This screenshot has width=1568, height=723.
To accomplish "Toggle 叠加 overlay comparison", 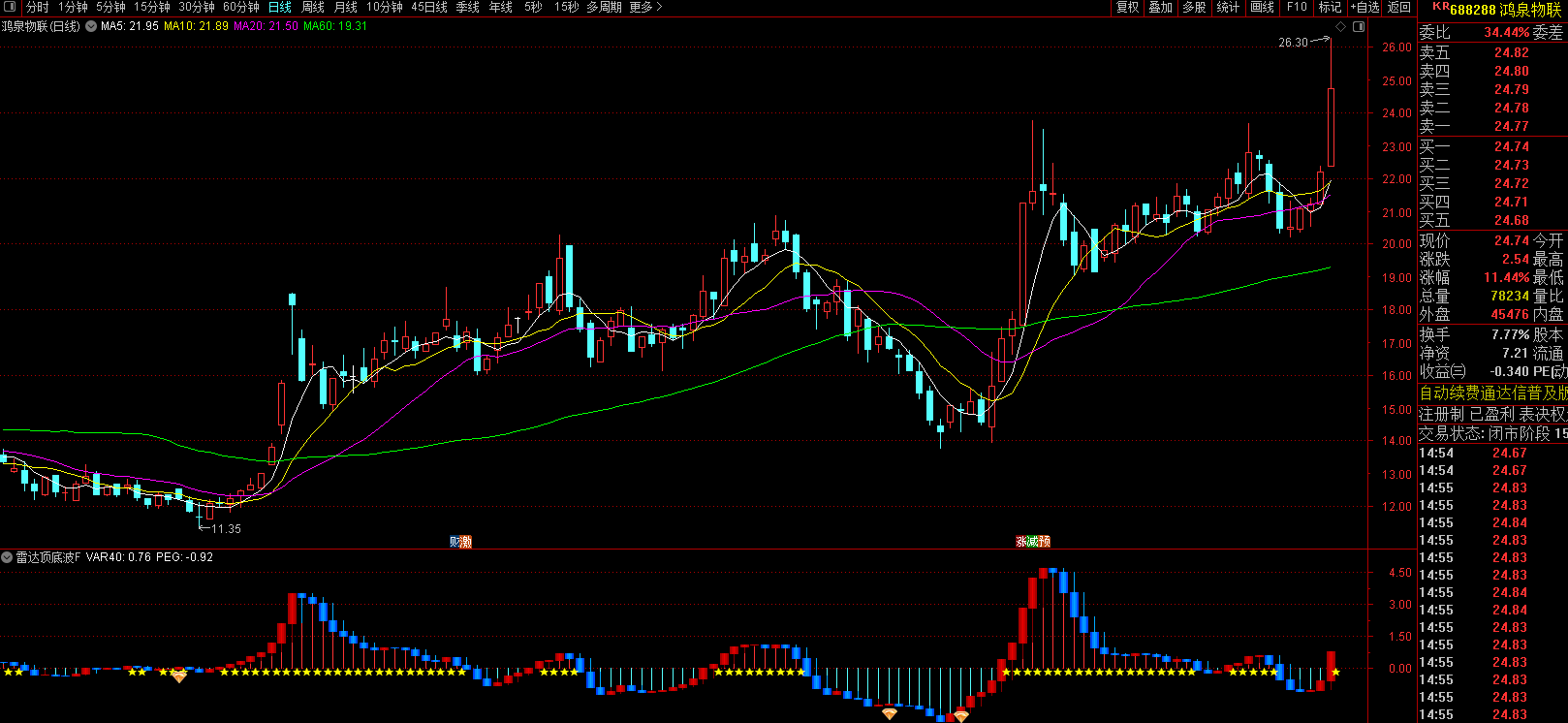I will tap(1161, 7).
